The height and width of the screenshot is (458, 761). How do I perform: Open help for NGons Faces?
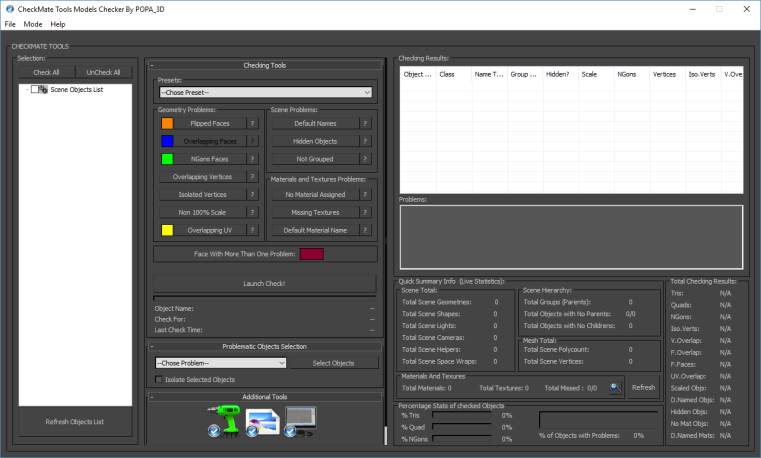252,159
